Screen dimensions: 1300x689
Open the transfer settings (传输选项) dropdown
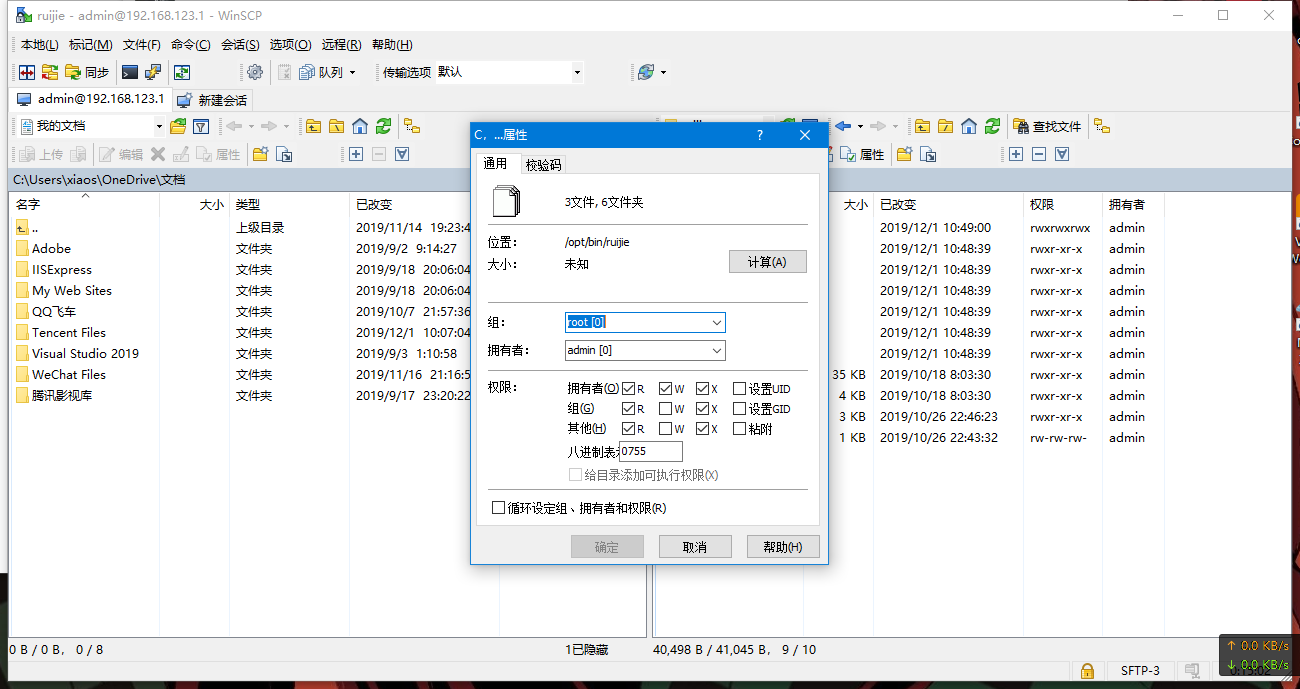577,72
